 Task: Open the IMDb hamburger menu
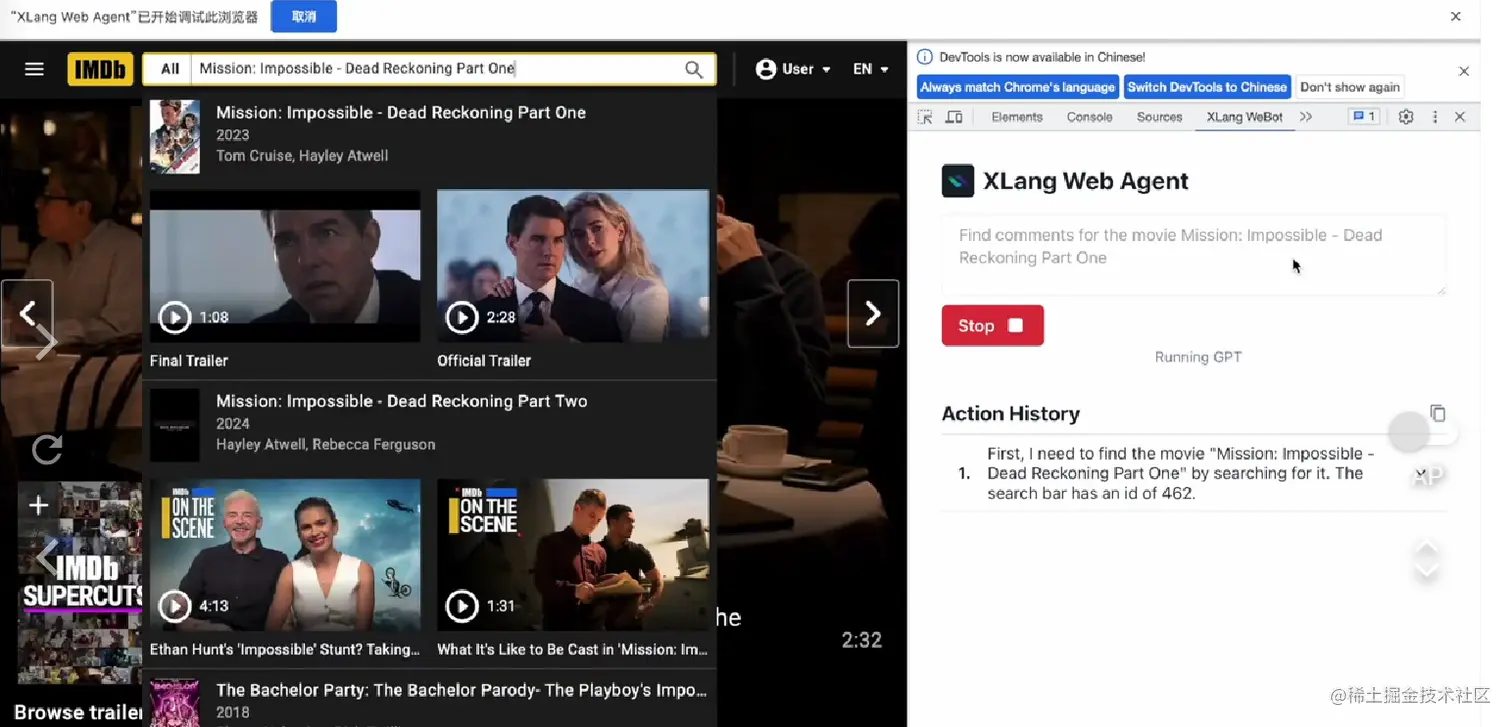click(34, 69)
